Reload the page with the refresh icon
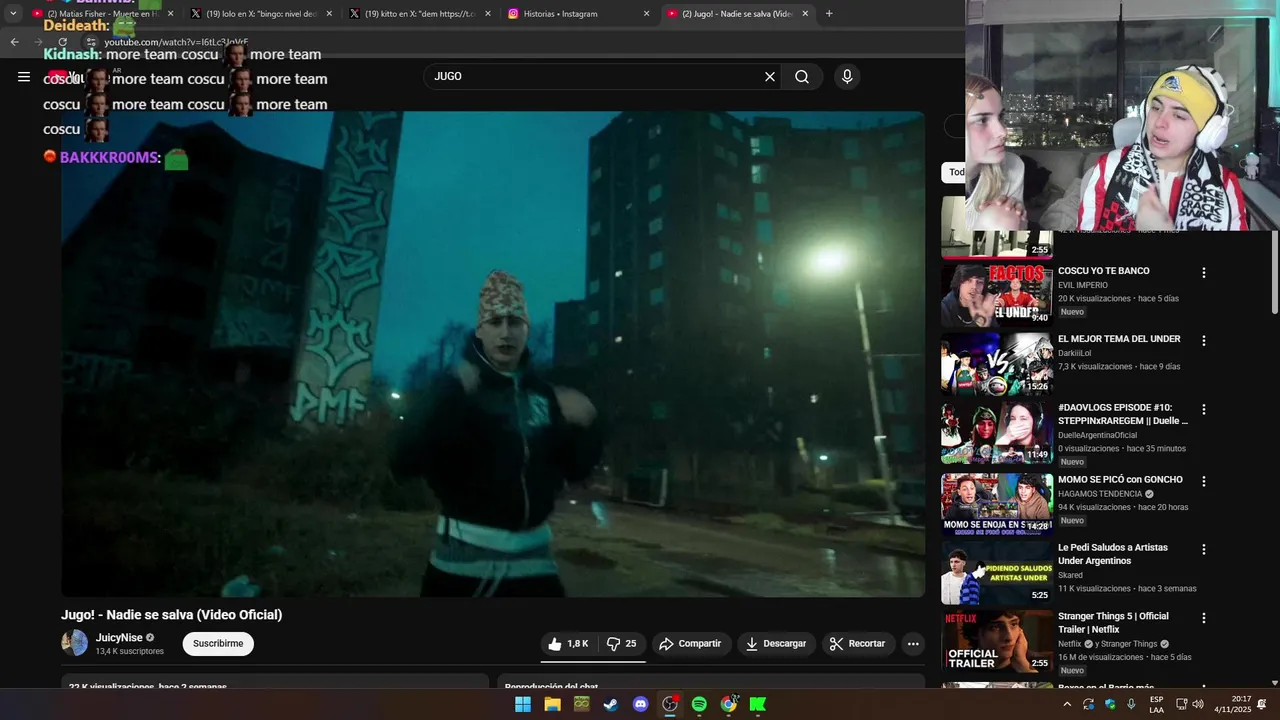Image resolution: width=1280 pixels, height=720 pixels. [62, 42]
